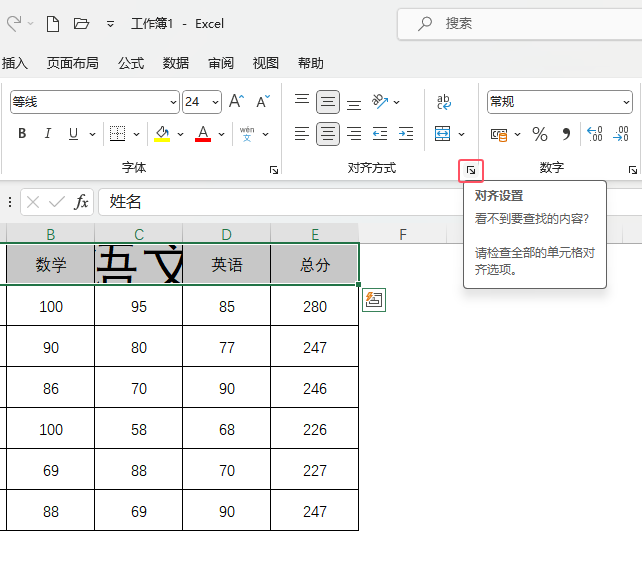This screenshot has width=642, height=578.
Task: Apply yellow fill color bucket
Action: pyautogui.click(x=162, y=133)
